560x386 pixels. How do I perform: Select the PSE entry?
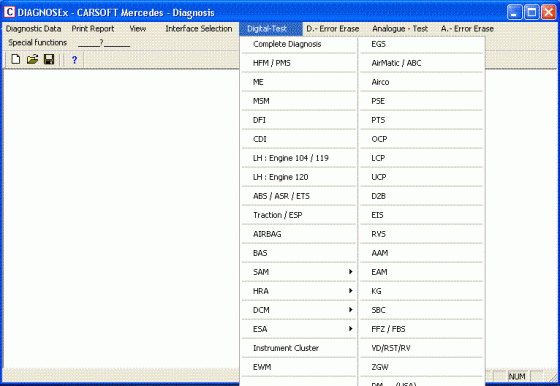click(421, 101)
